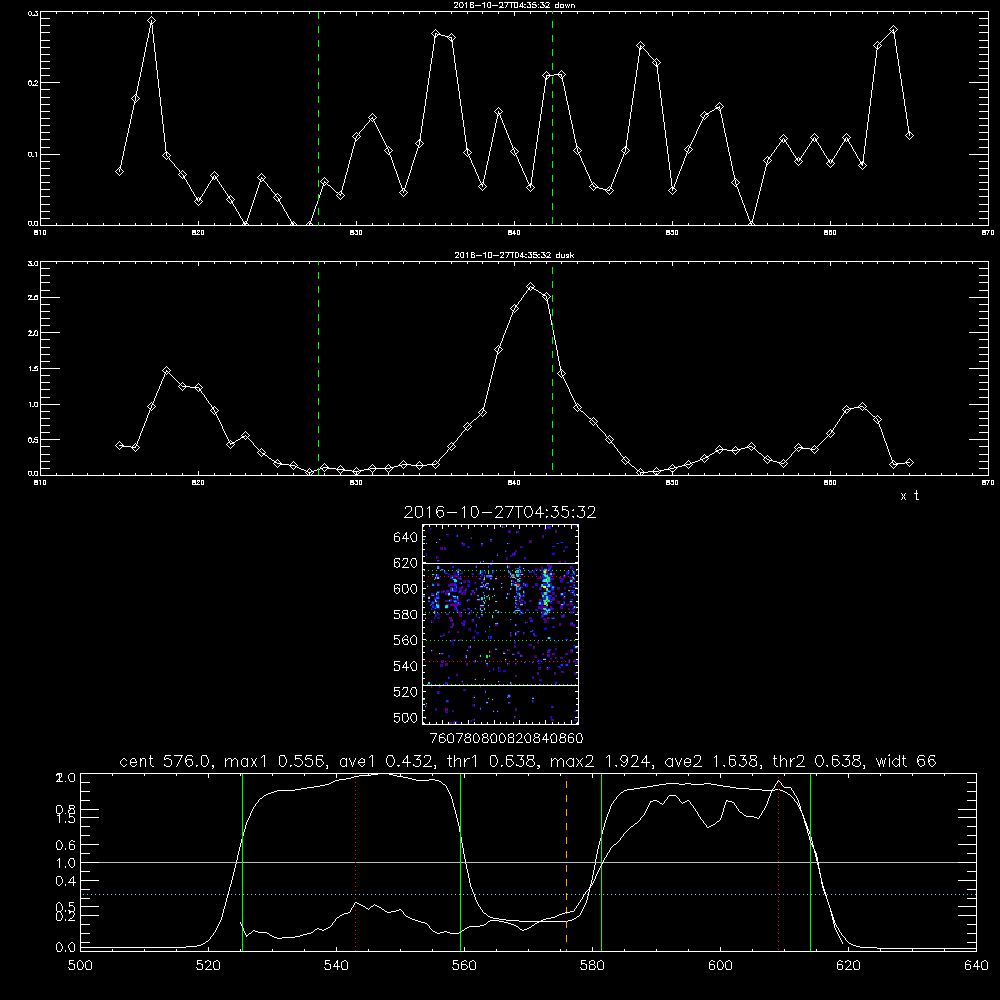Click upper white horizontal line in spectrogram
The height and width of the screenshot is (1000, 1000).
coord(501,563)
